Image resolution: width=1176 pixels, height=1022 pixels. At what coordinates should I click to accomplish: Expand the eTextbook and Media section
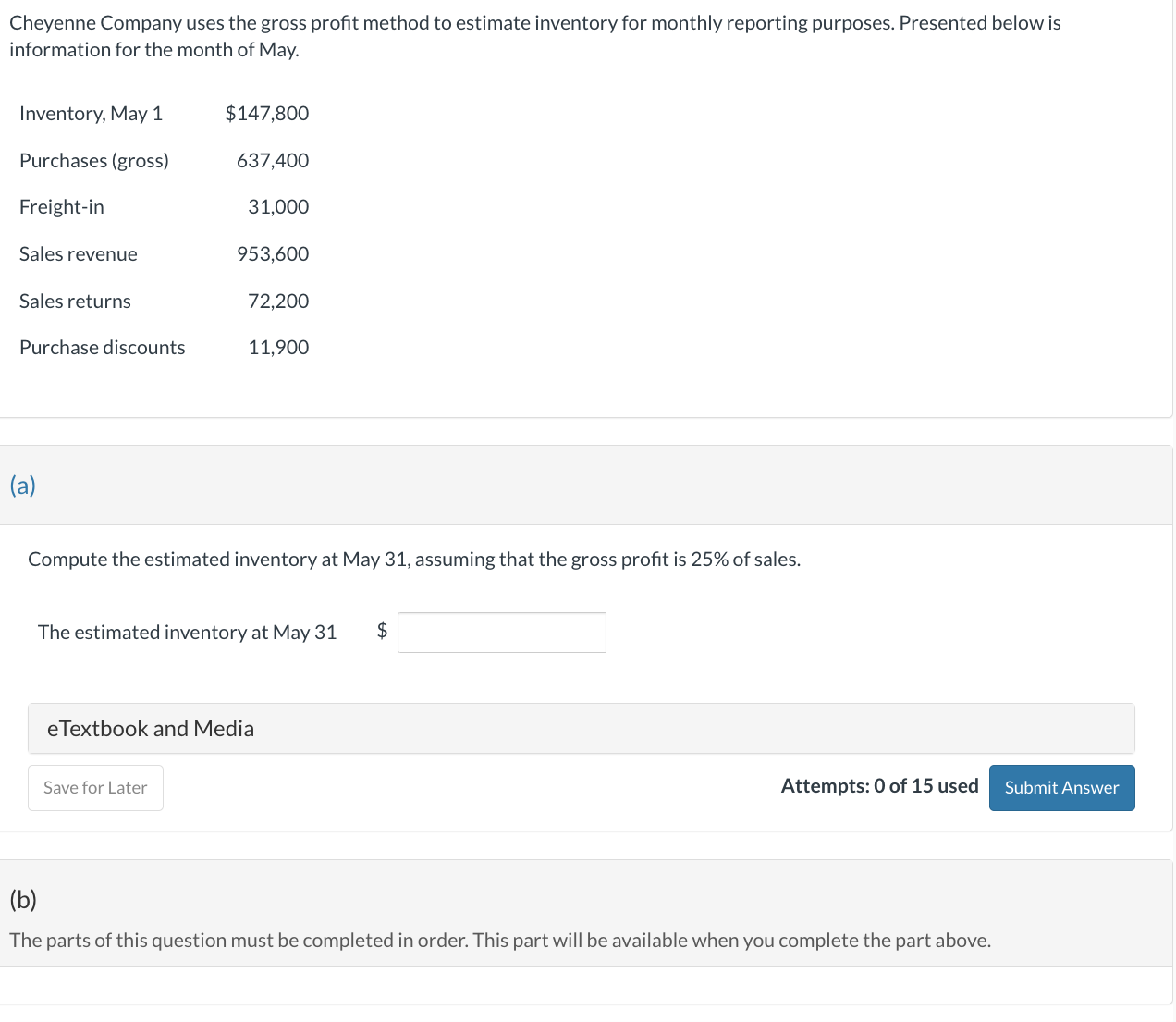pos(581,729)
